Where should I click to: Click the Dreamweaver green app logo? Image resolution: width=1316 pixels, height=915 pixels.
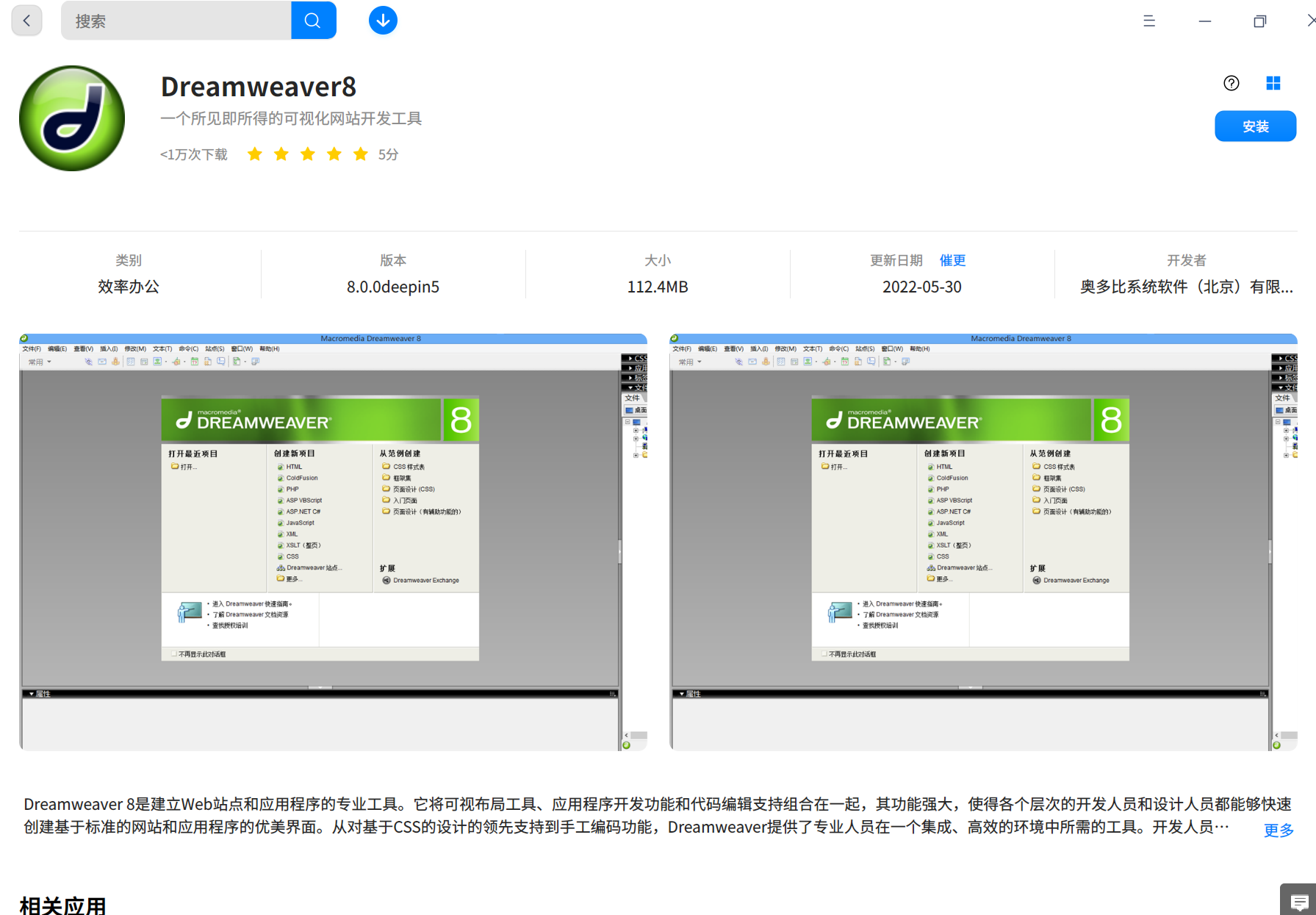pos(72,118)
